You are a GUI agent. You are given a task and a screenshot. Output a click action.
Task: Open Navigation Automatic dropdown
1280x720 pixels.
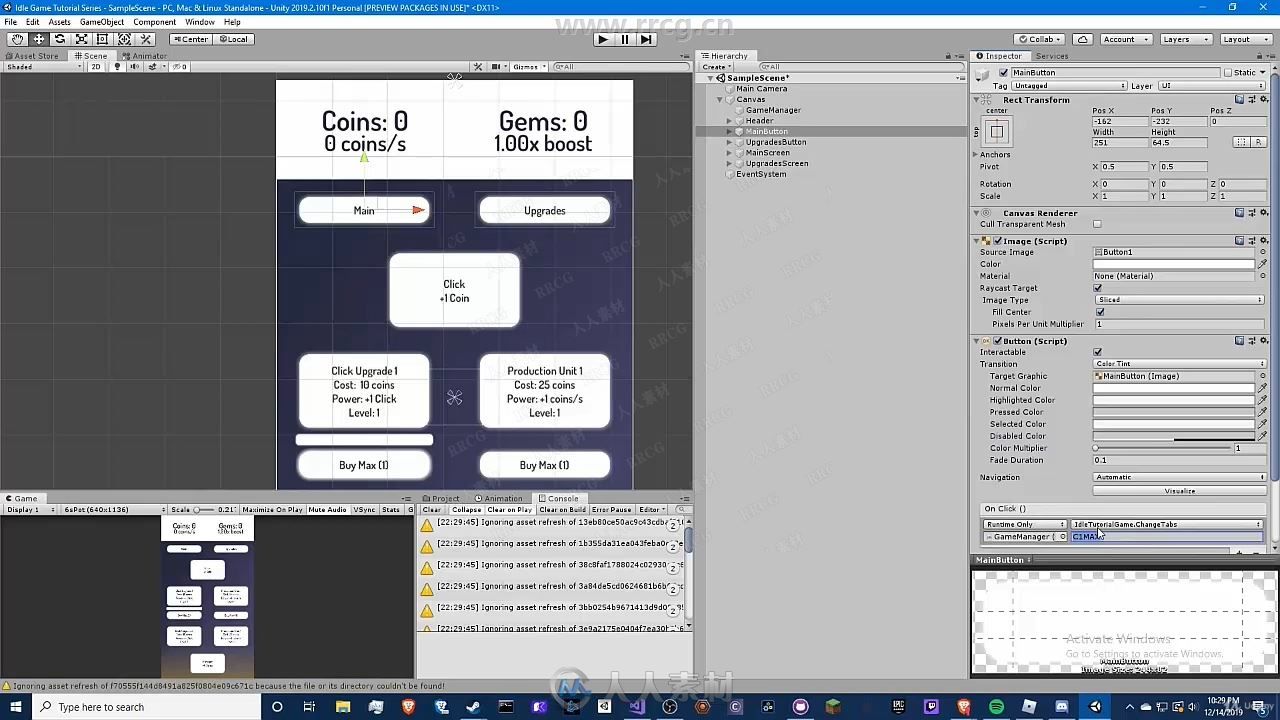point(1179,477)
